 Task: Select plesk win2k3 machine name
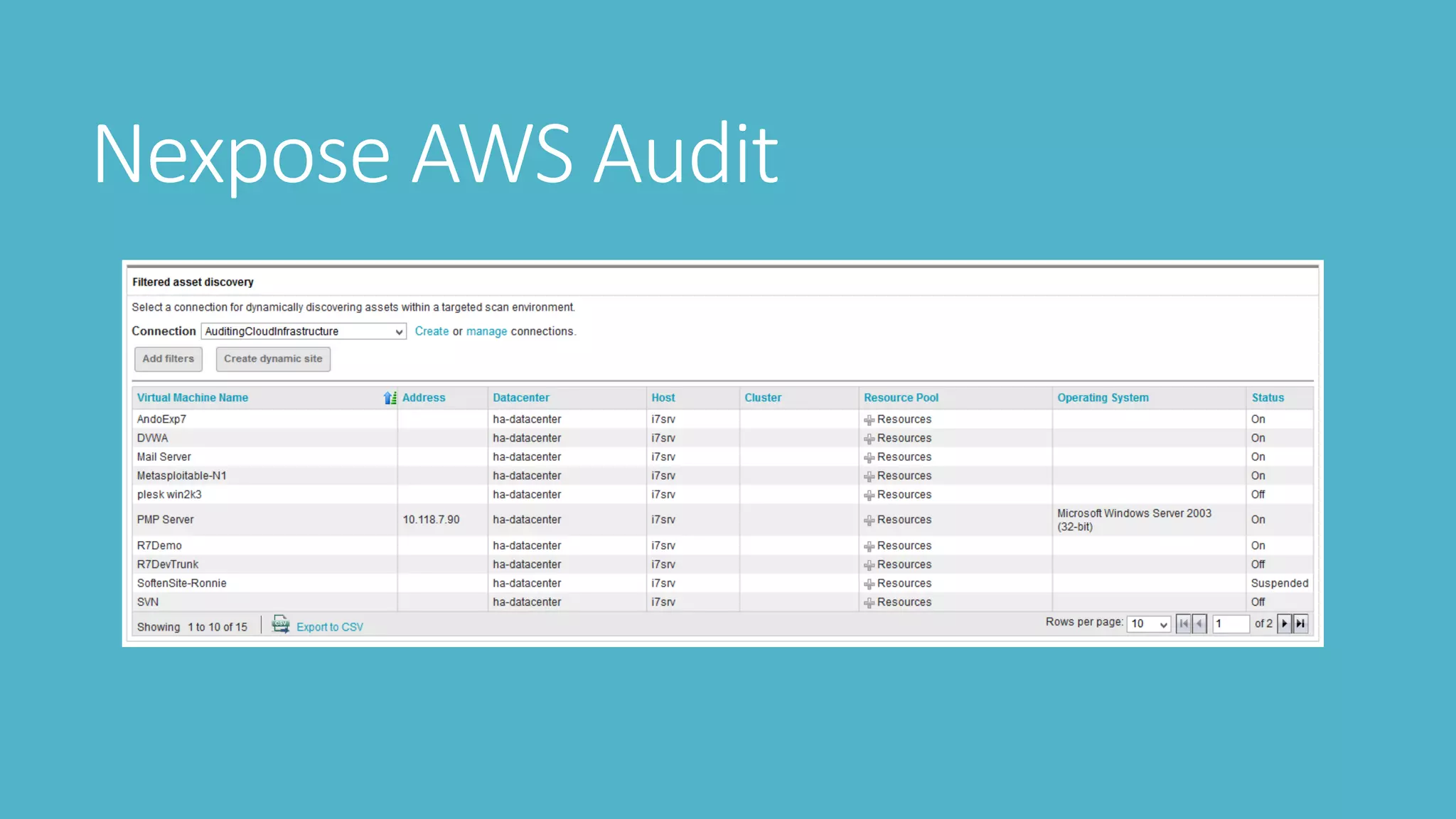[x=169, y=495]
